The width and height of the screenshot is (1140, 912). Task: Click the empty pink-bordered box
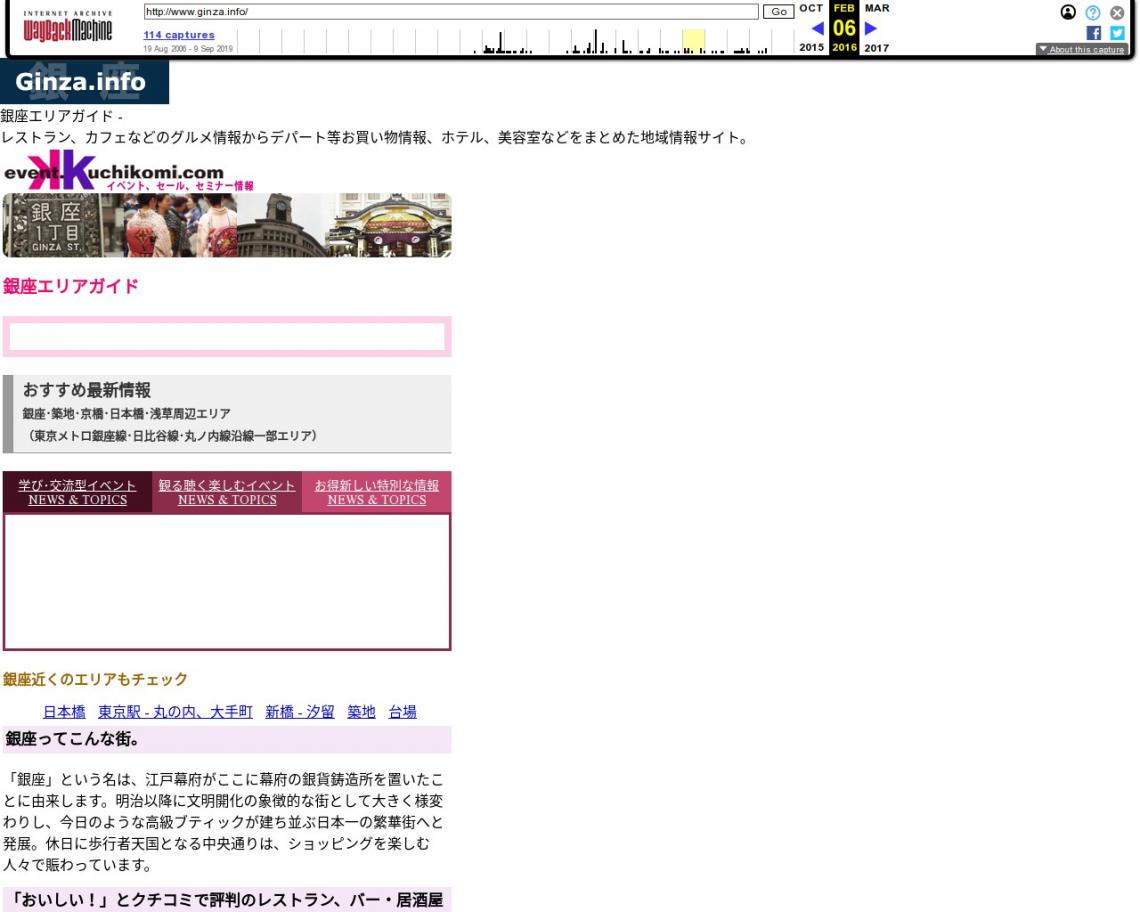227,337
